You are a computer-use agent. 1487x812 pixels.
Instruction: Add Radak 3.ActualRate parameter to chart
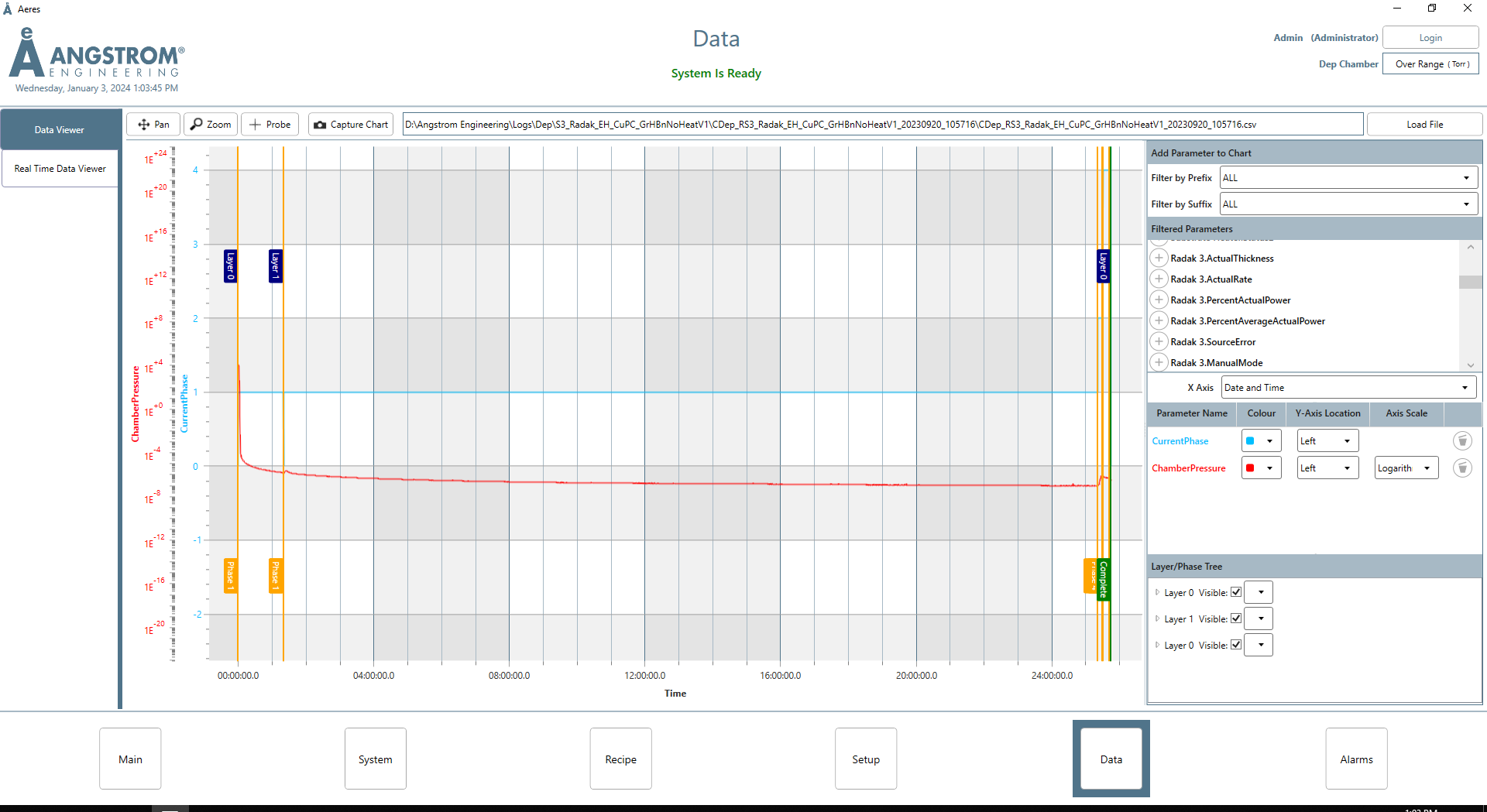tap(1159, 279)
